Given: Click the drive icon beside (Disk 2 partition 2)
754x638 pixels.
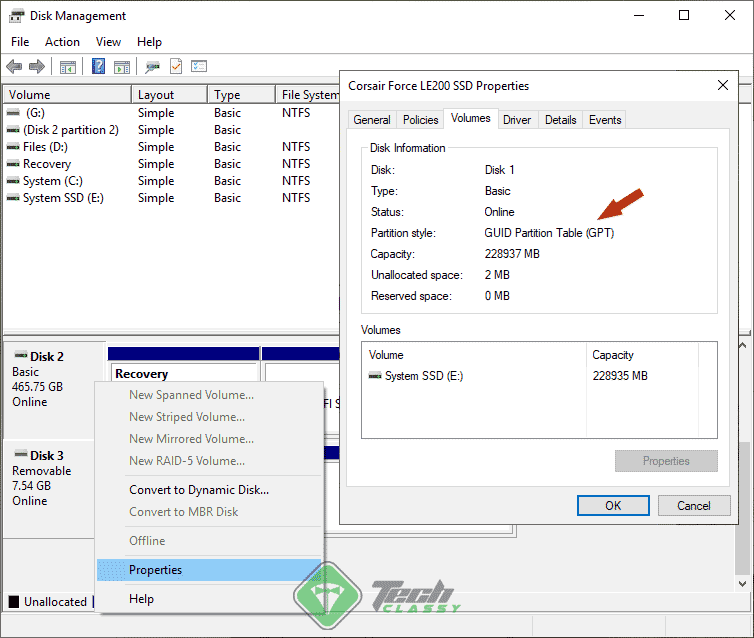Looking at the screenshot, I should tap(13, 130).
